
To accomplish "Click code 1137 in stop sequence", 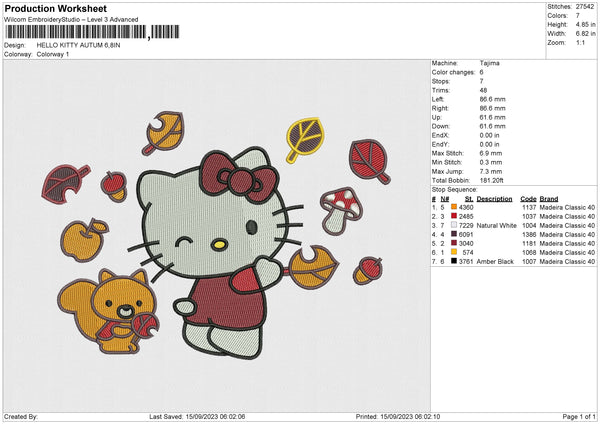I will [x=529, y=207].
